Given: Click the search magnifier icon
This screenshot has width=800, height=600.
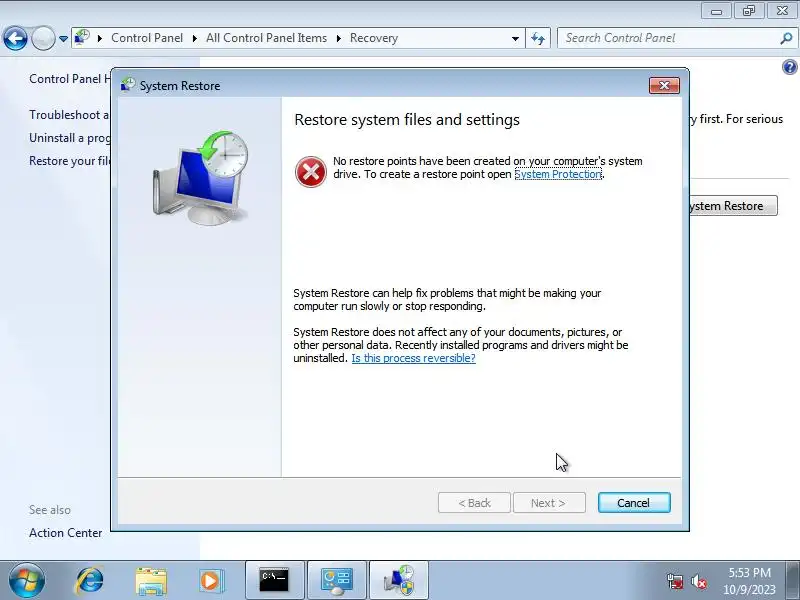Looking at the screenshot, I should click(x=786, y=38).
